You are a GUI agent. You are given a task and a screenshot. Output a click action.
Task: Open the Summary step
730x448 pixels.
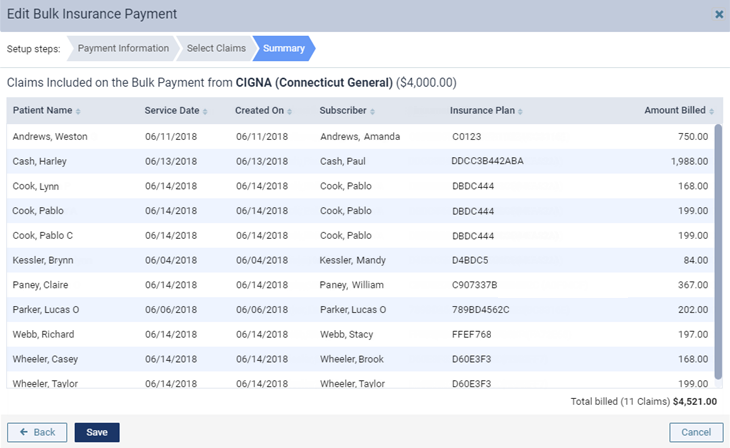click(x=284, y=48)
